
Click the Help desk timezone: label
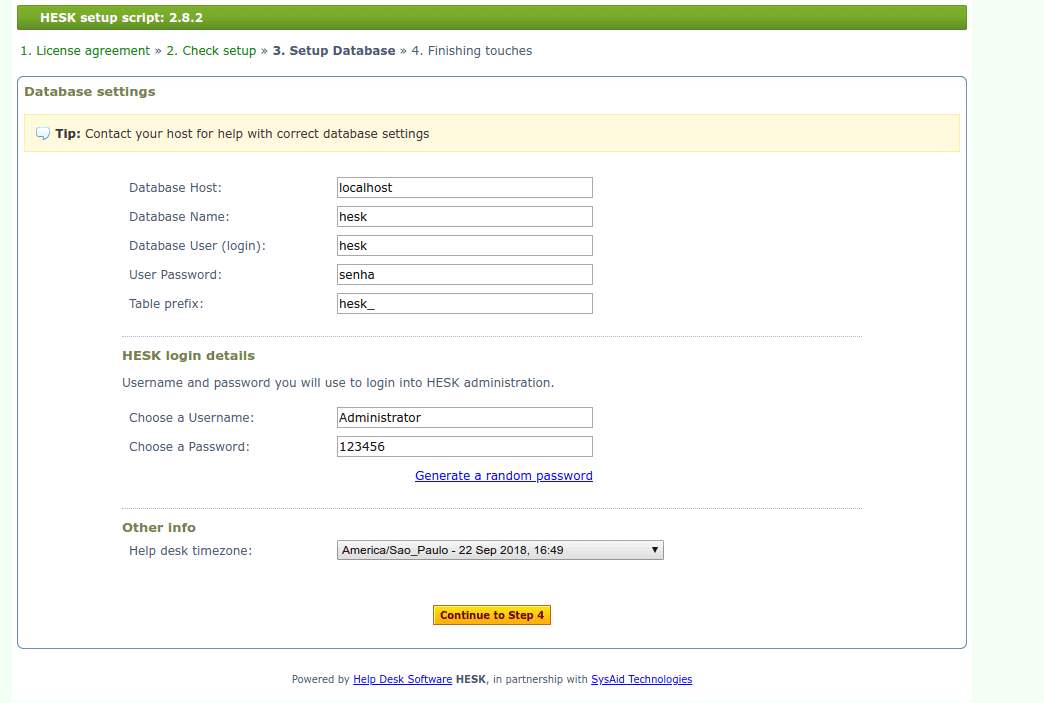pos(190,551)
